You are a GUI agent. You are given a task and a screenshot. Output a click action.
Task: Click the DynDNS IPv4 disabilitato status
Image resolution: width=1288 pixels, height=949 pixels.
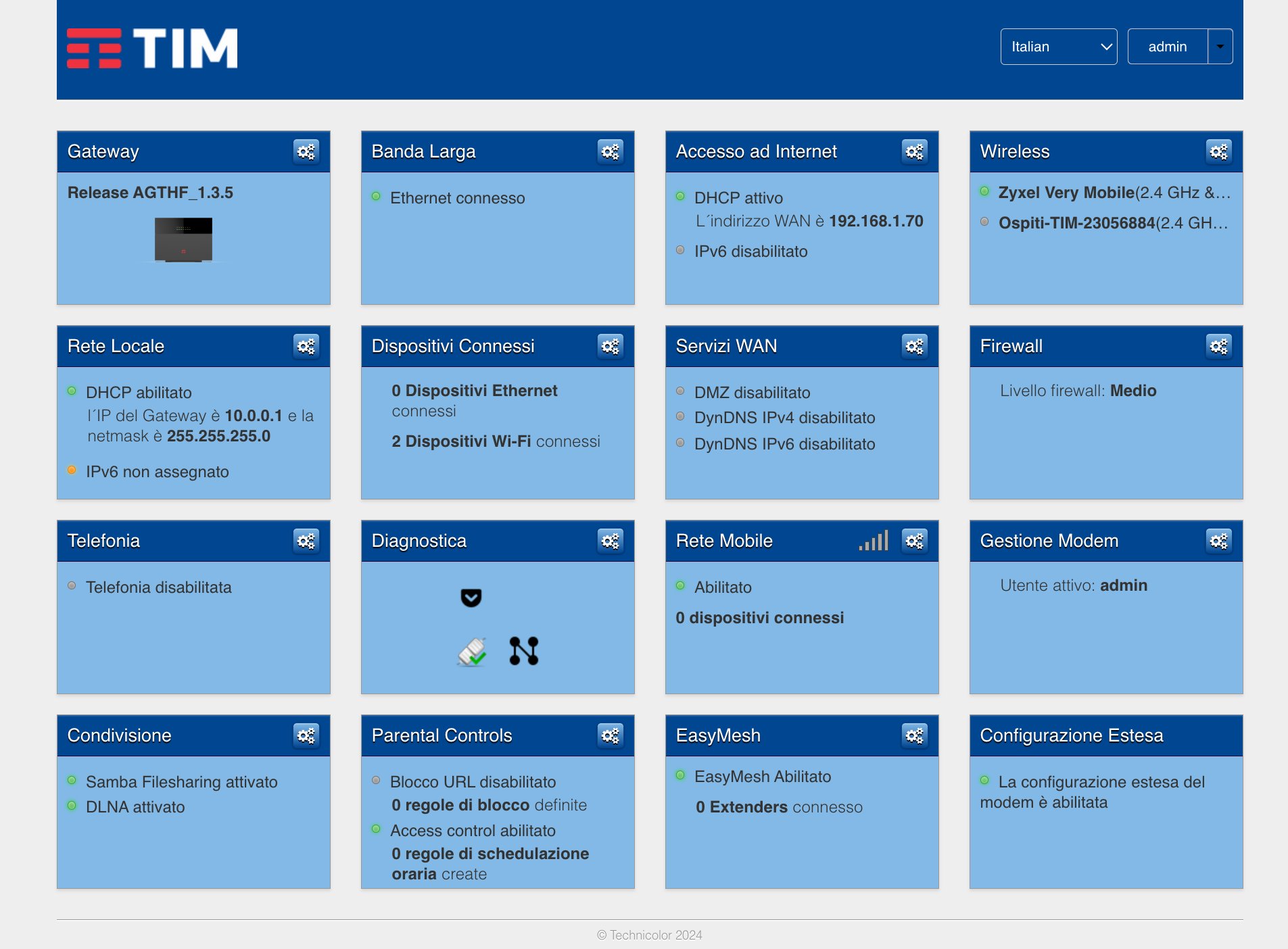tap(785, 418)
